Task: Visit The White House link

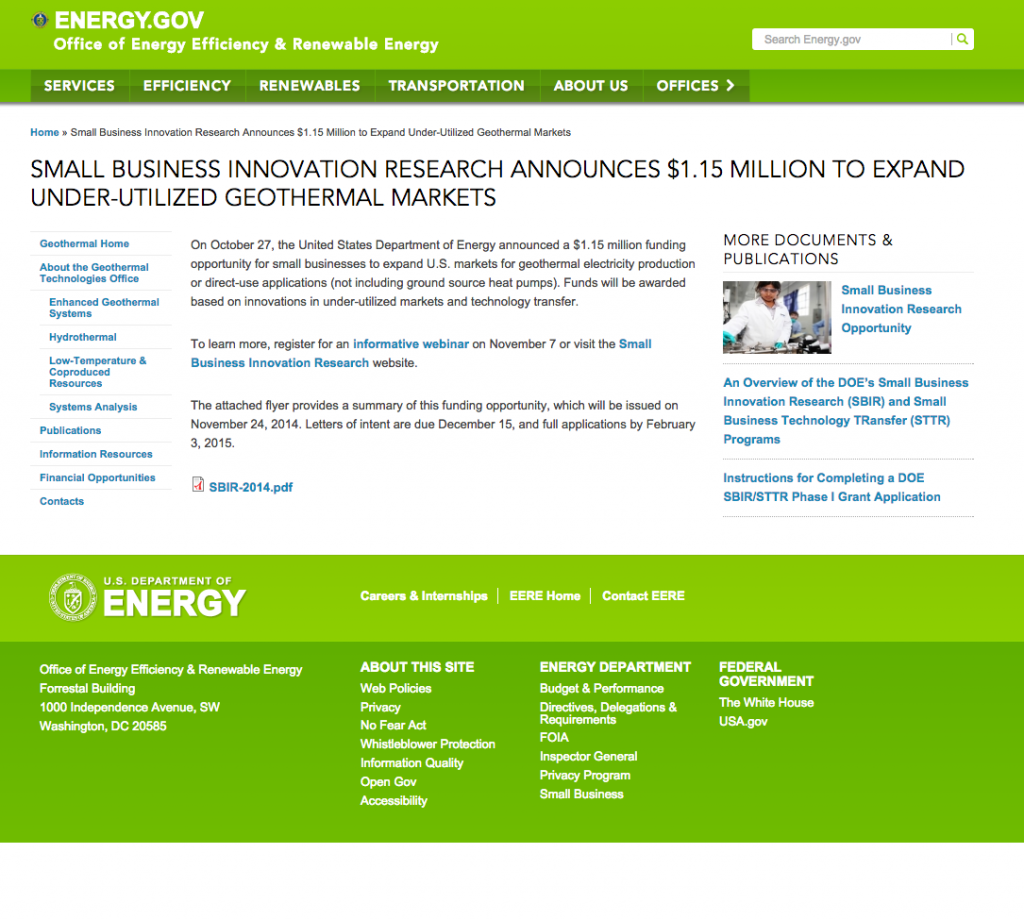Action: 766,703
